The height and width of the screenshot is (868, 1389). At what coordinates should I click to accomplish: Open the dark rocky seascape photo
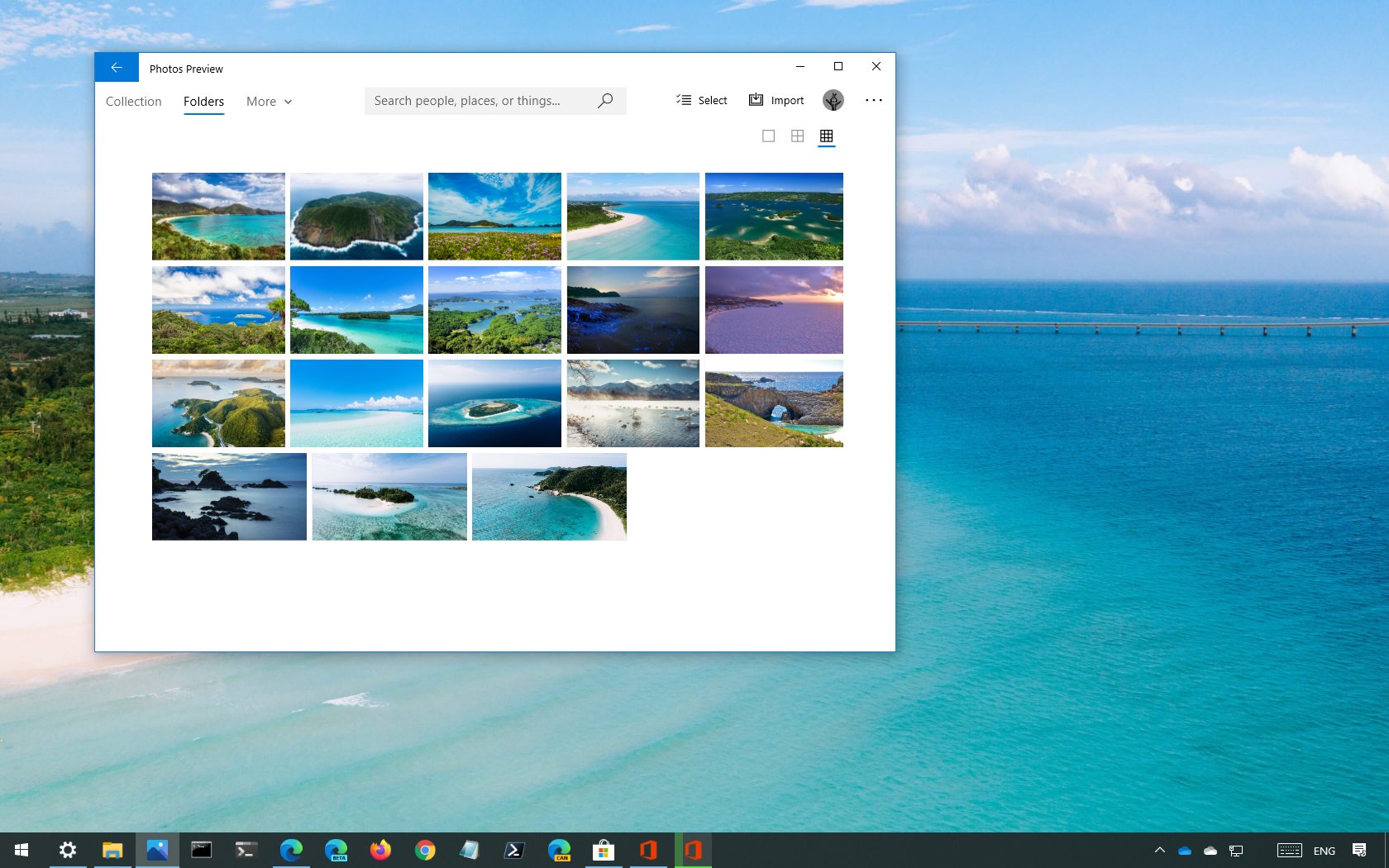(x=229, y=497)
